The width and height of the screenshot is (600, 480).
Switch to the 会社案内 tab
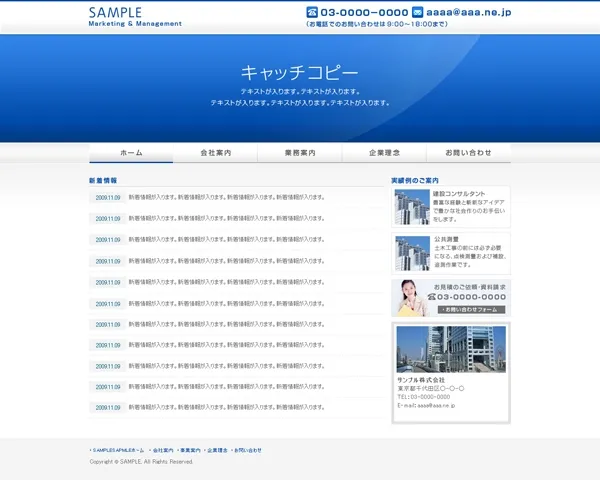215,153
